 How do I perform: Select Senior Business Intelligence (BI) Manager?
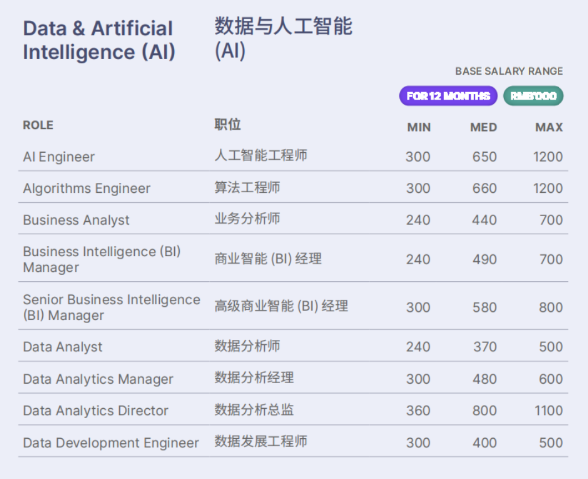(x=112, y=307)
